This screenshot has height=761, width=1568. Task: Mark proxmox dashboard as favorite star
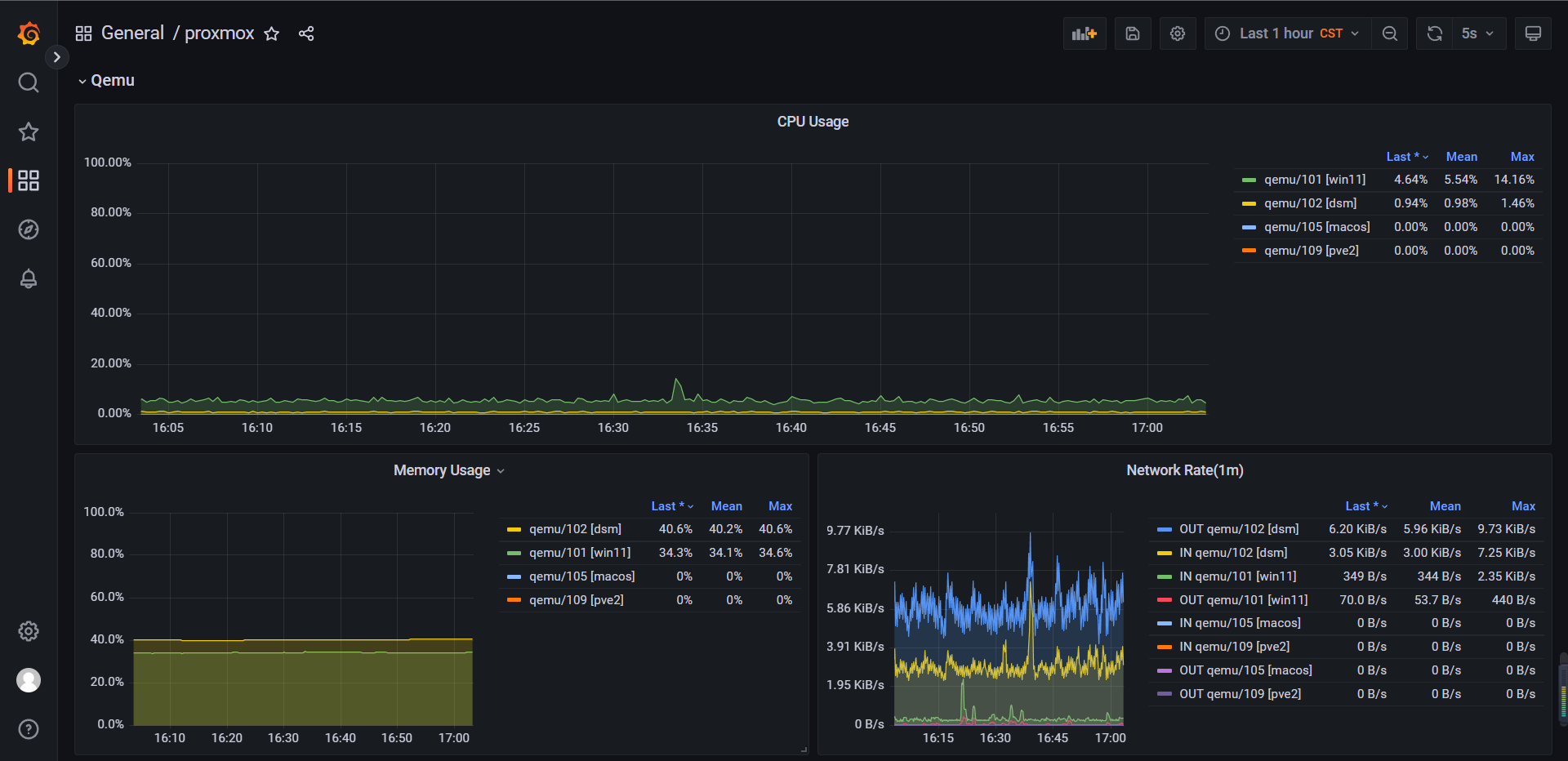click(x=272, y=33)
